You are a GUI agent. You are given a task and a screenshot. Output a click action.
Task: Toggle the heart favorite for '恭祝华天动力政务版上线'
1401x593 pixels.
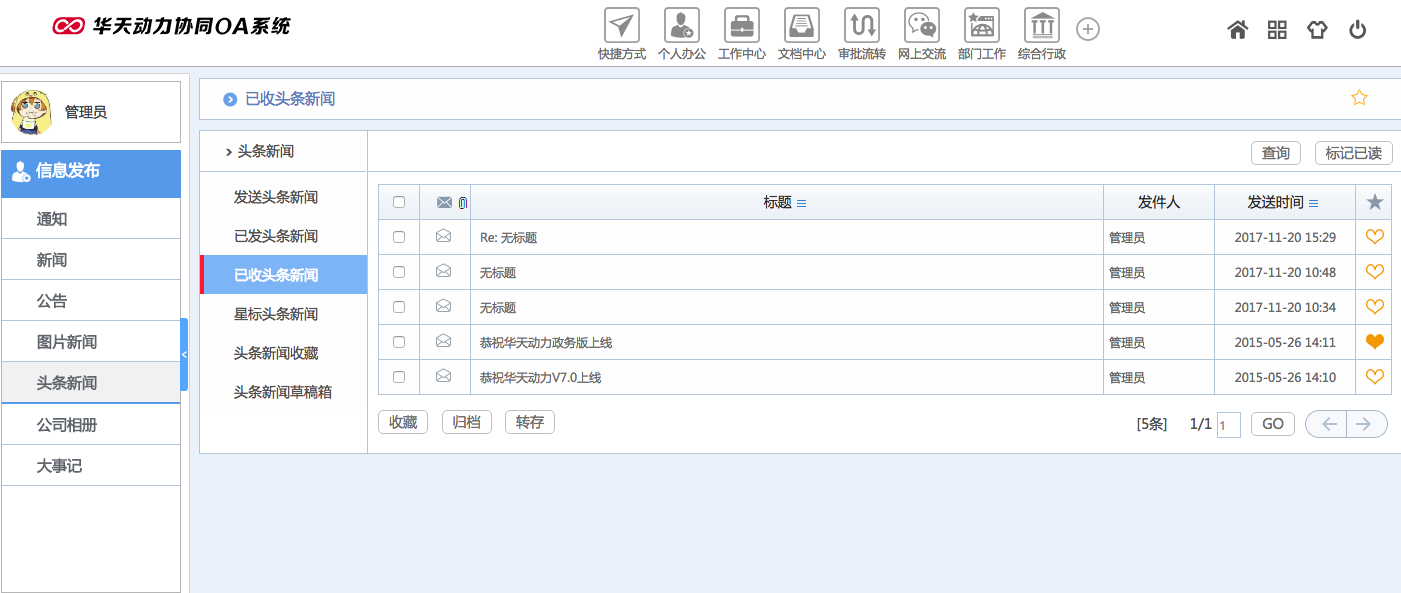coord(1374,341)
